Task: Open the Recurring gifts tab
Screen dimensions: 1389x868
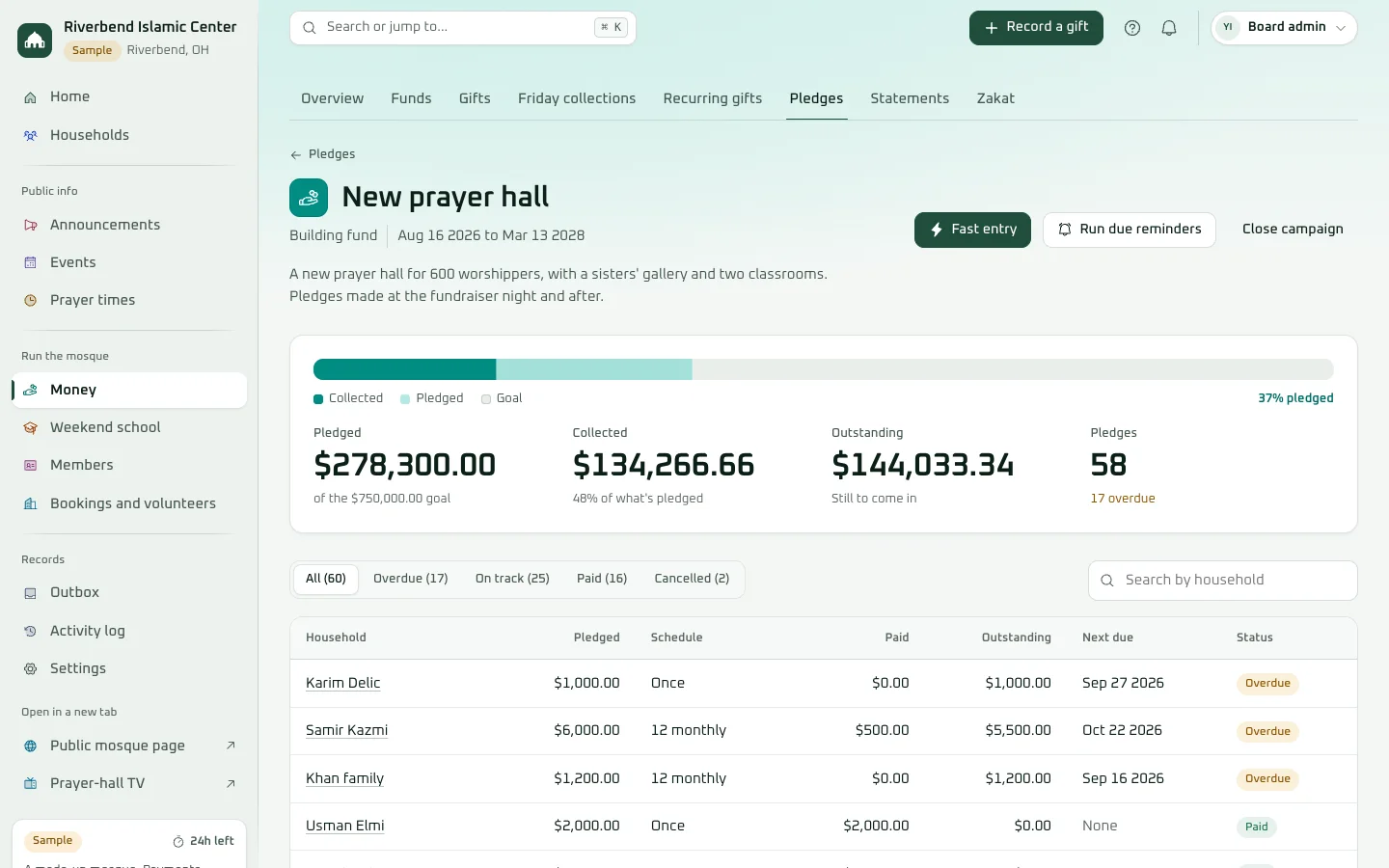Action: point(713,98)
